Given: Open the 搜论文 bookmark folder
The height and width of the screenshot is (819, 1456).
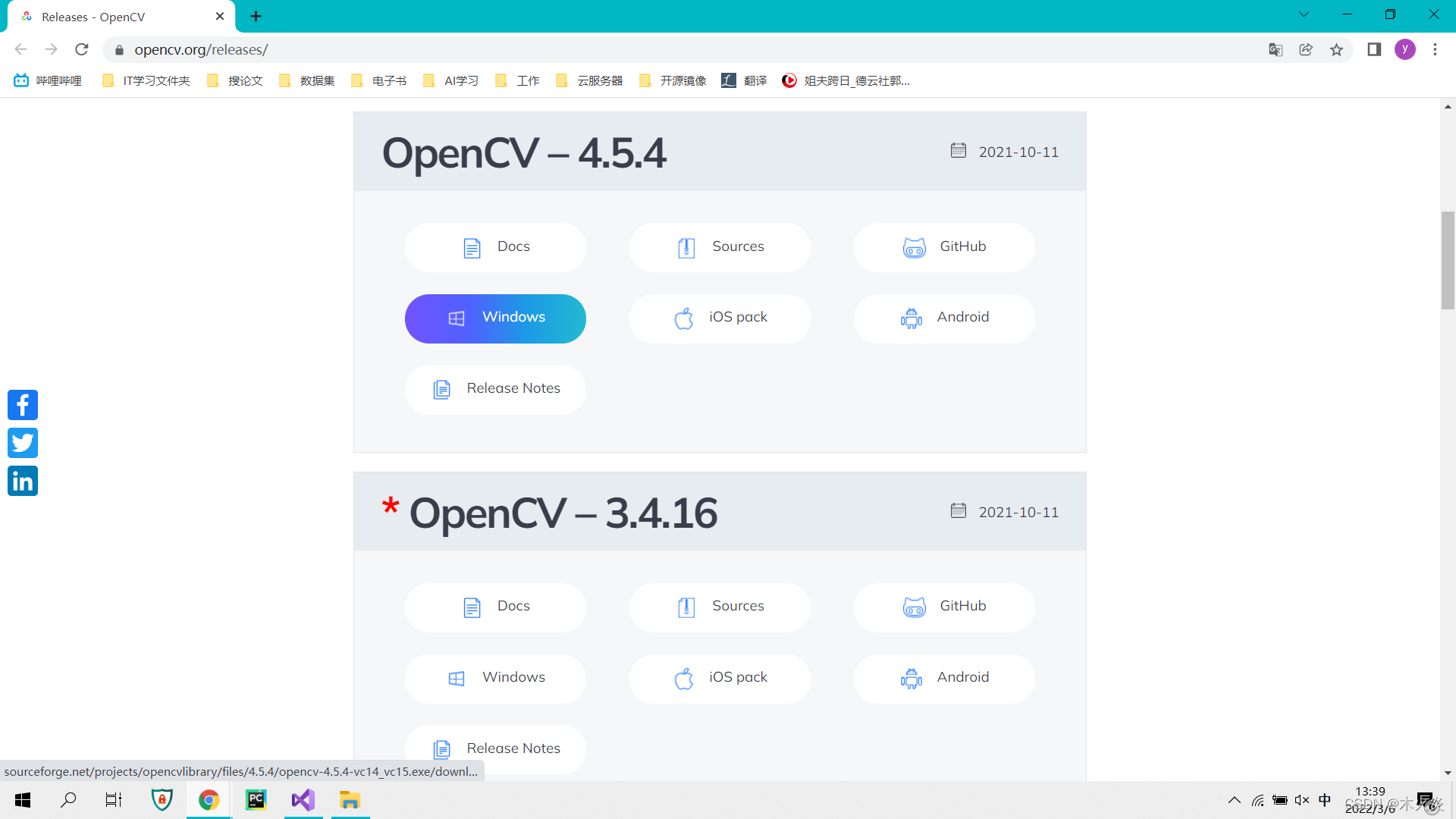Looking at the screenshot, I should pyautogui.click(x=235, y=80).
